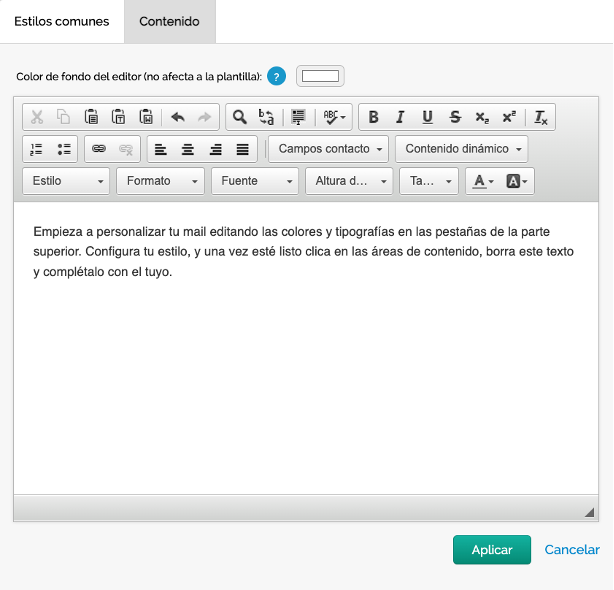
Task: Click the Cancelar link
Action: pyautogui.click(x=572, y=550)
